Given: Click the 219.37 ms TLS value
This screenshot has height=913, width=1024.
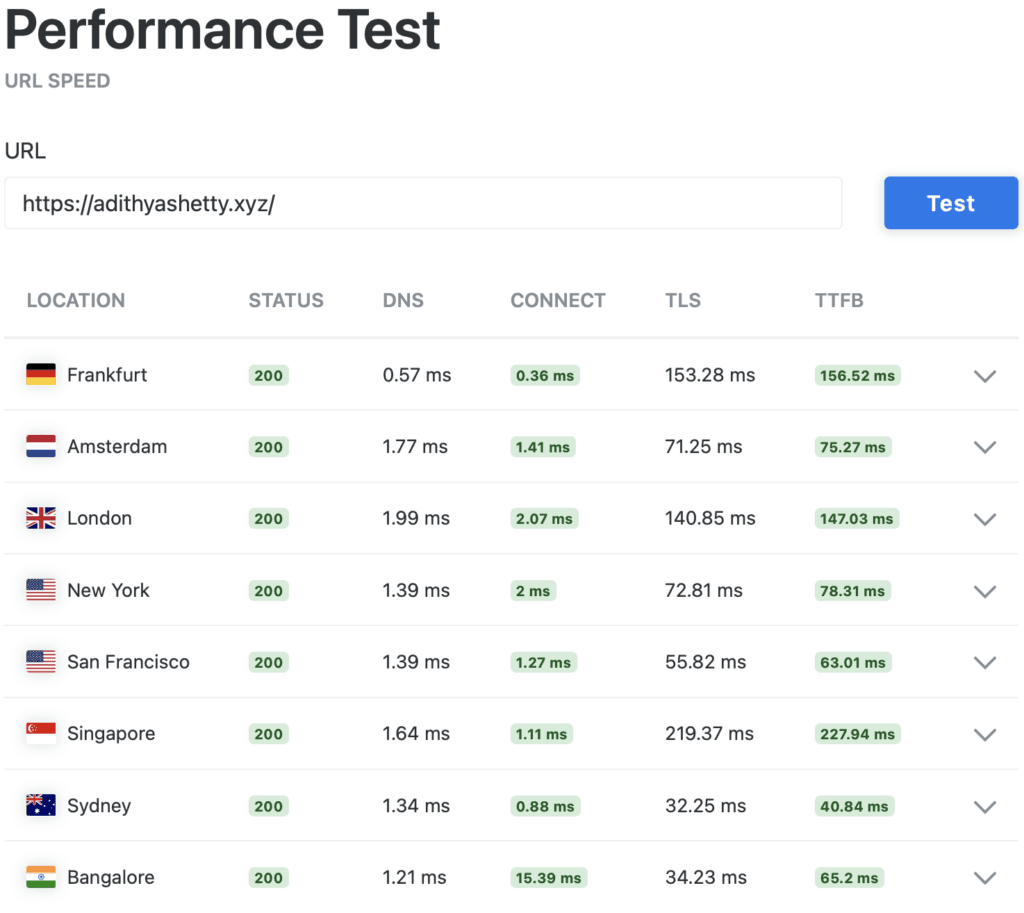Looking at the screenshot, I should click(709, 734).
